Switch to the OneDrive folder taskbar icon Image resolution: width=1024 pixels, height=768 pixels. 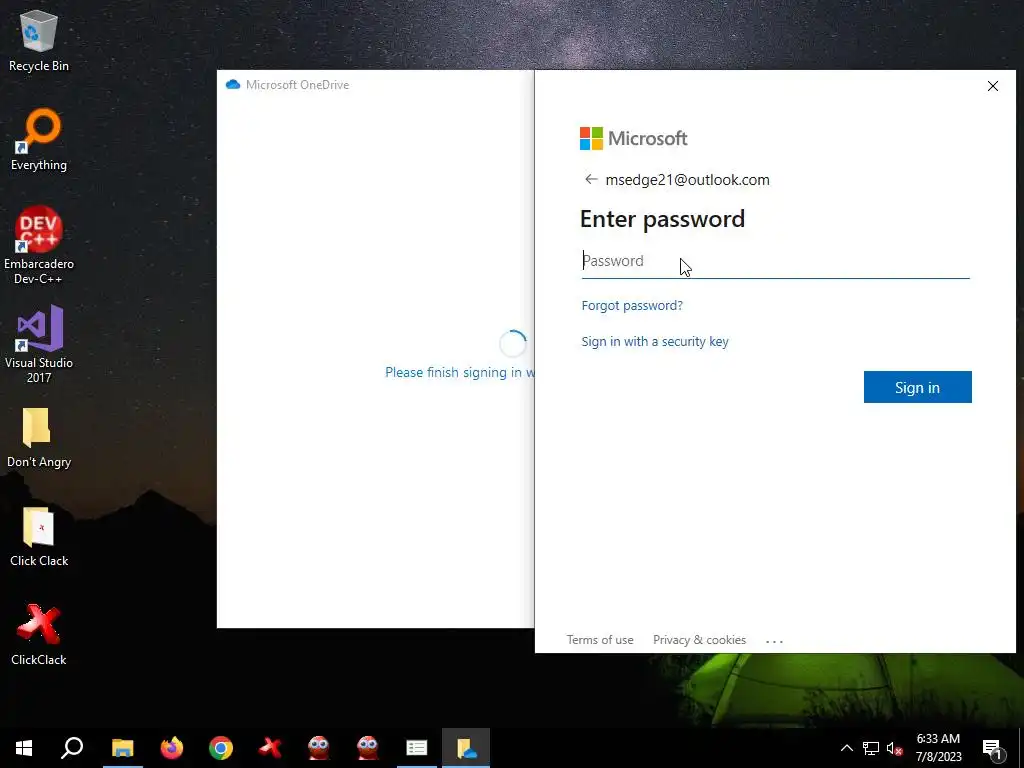point(466,748)
